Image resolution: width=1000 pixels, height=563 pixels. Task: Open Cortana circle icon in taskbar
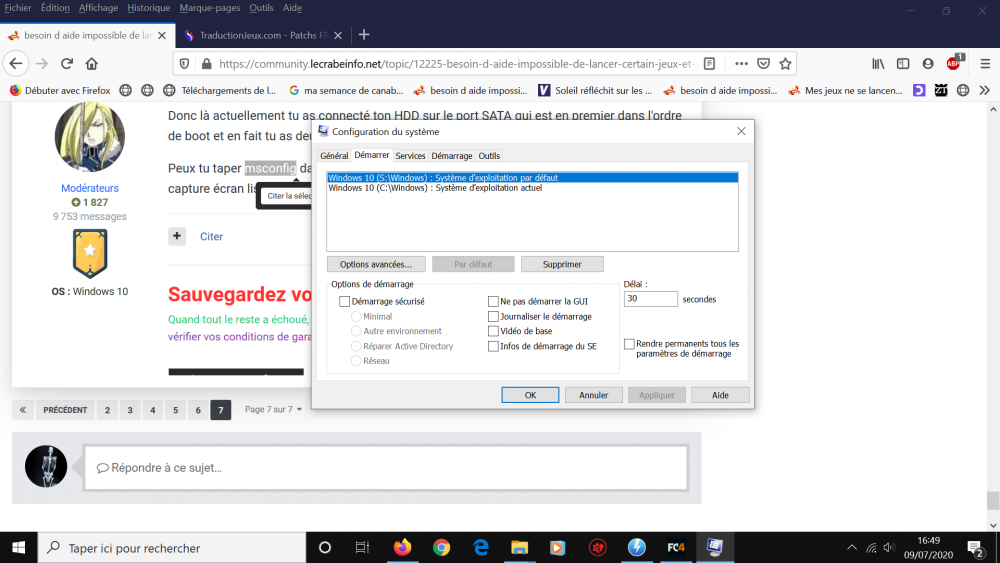click(x=325, y=548)
